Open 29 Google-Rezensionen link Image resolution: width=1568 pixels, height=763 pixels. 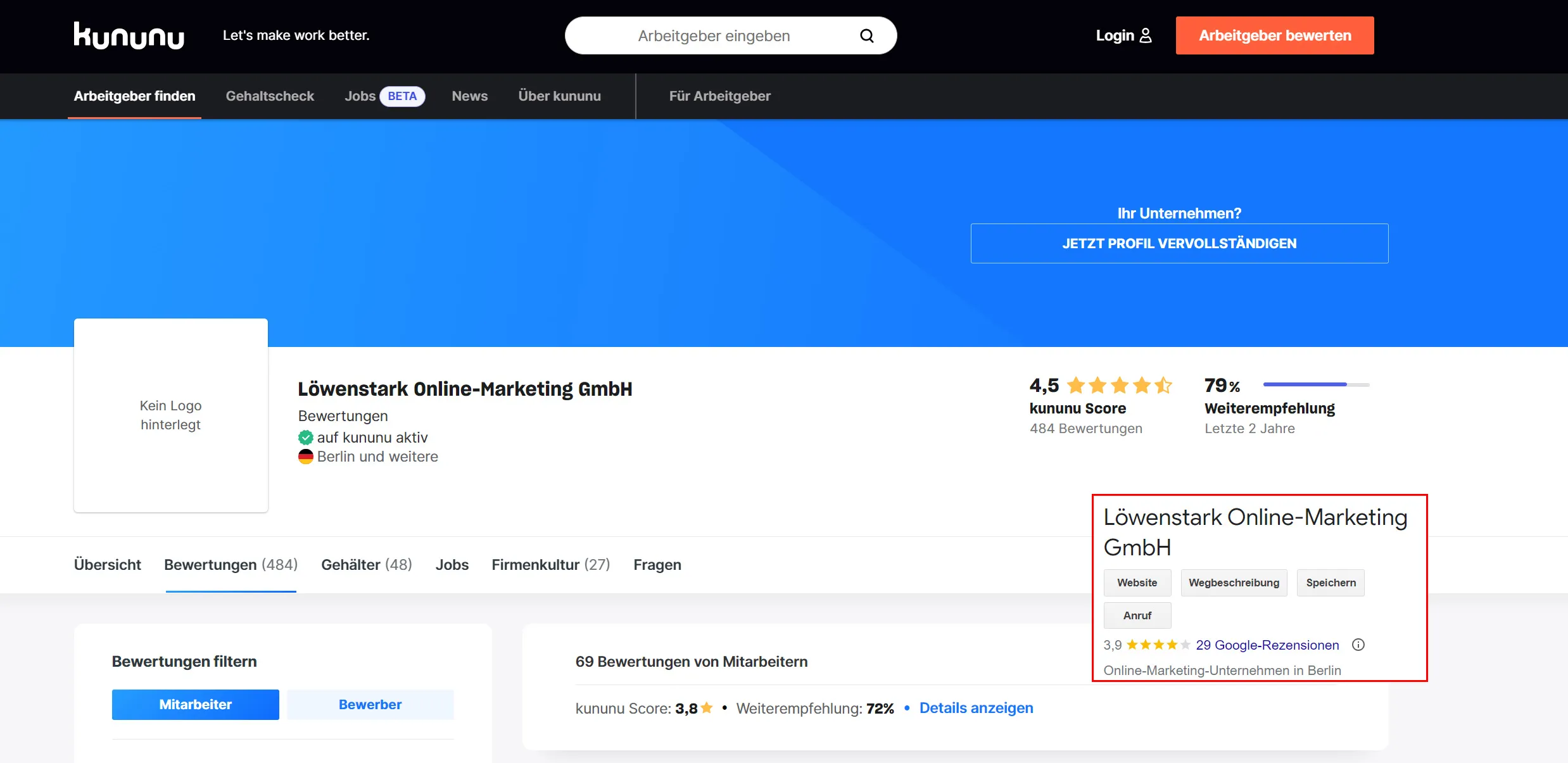coord(1267,645)
